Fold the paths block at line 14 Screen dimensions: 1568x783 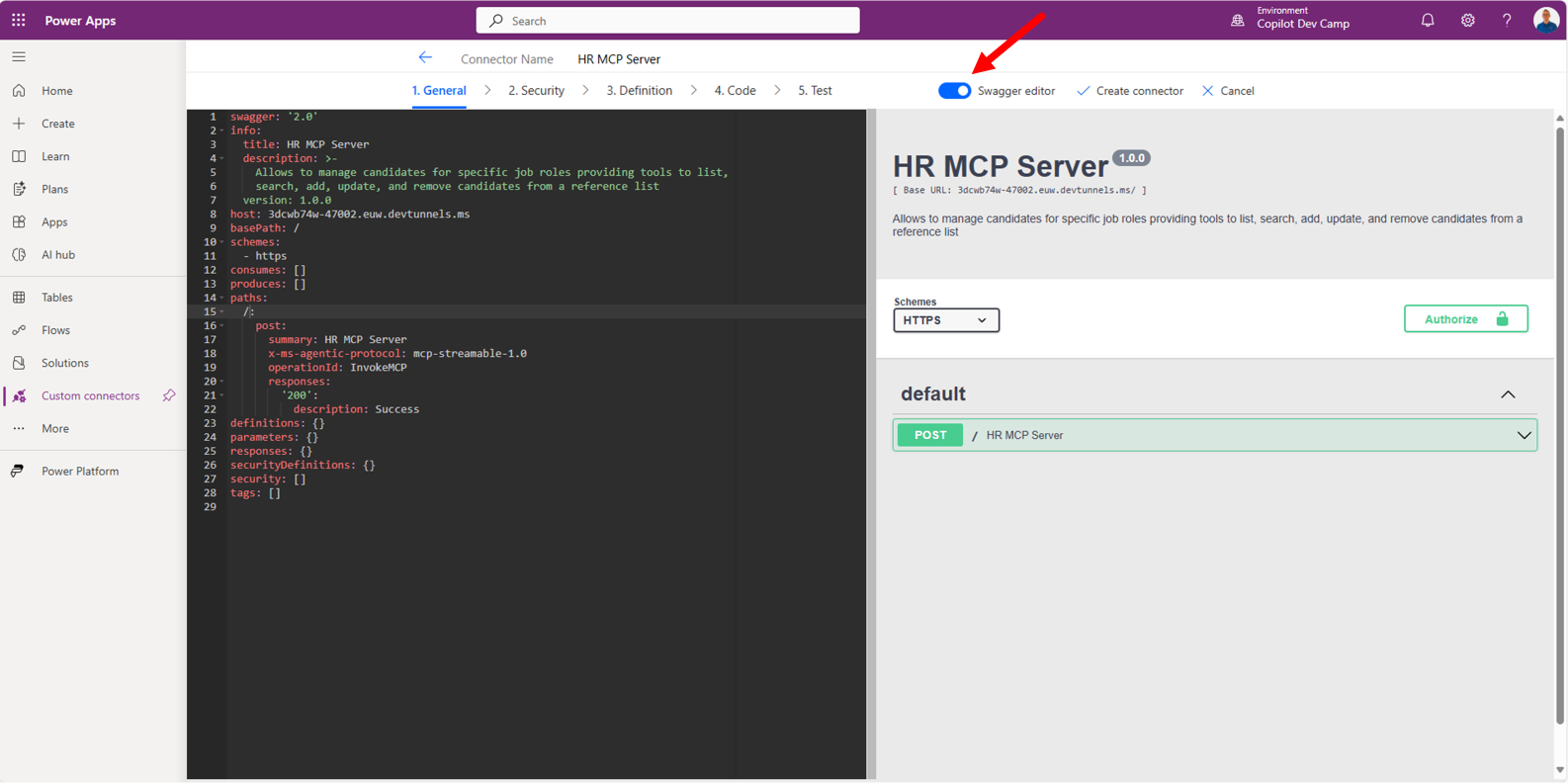click(x=221, y=298)
